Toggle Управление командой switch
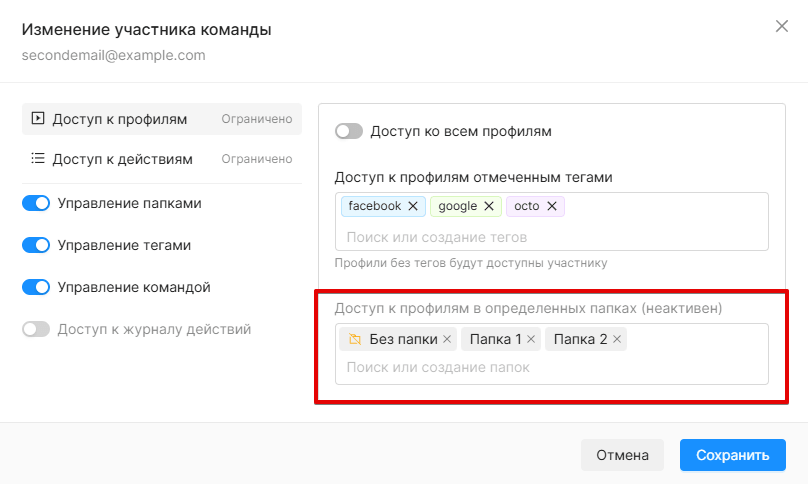Image resolution: width=808 pixels, height=484 pixels. point(36,287)
